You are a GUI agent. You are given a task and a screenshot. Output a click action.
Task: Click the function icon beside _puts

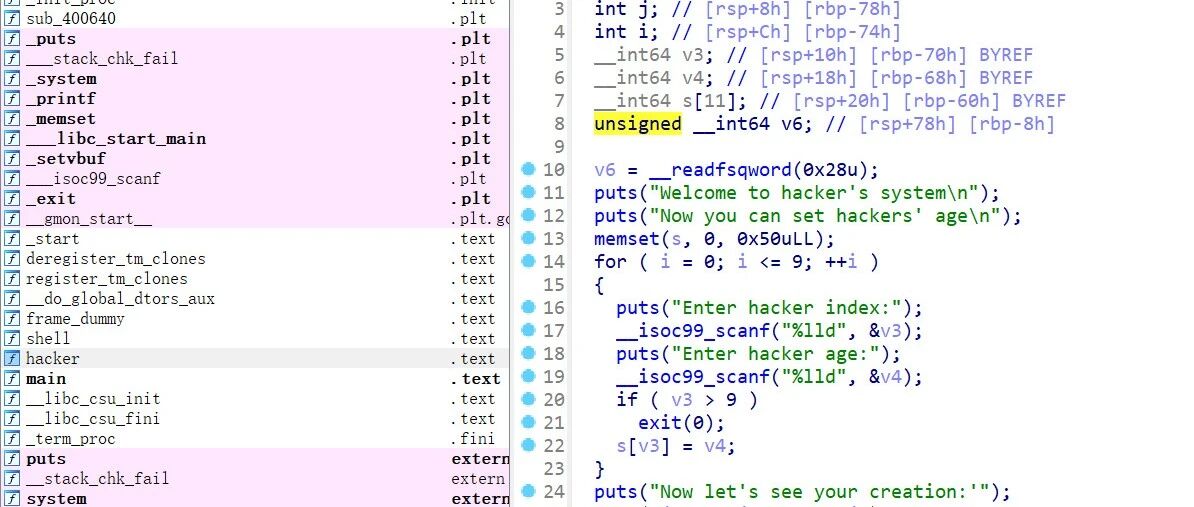click(x=11, y=39)
